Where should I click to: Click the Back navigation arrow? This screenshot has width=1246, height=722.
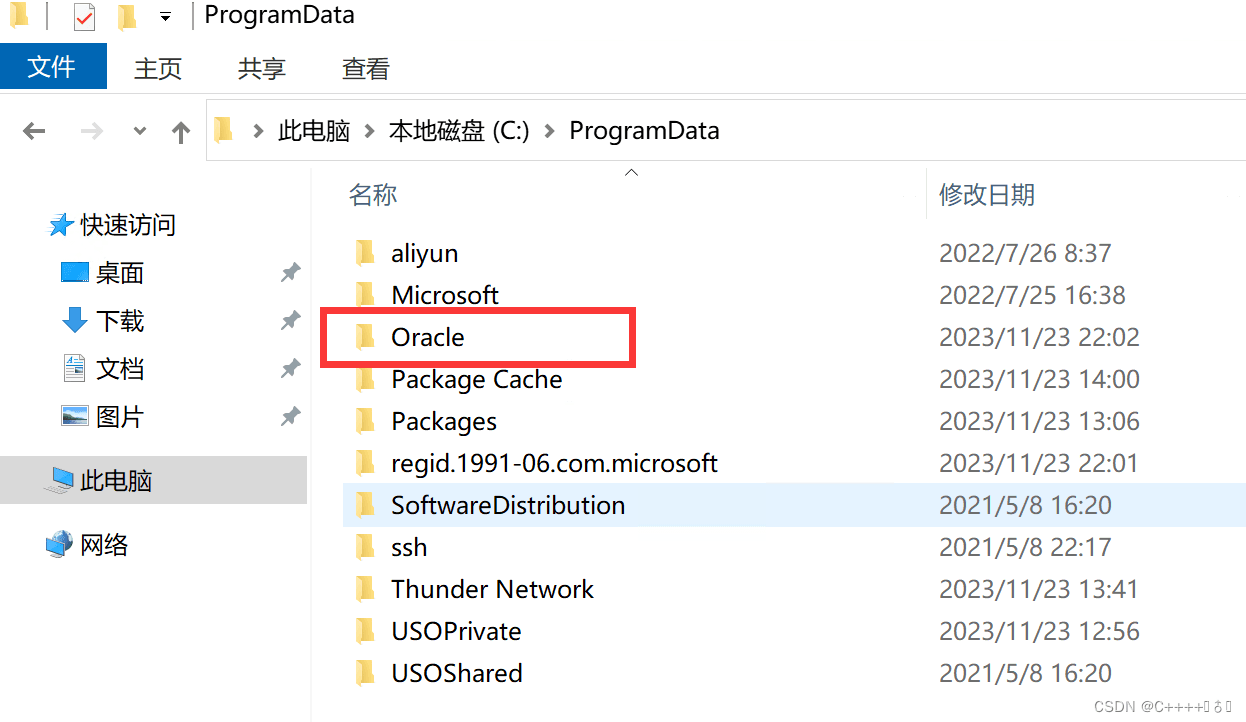pyautogui.click(x=34, y=131)
